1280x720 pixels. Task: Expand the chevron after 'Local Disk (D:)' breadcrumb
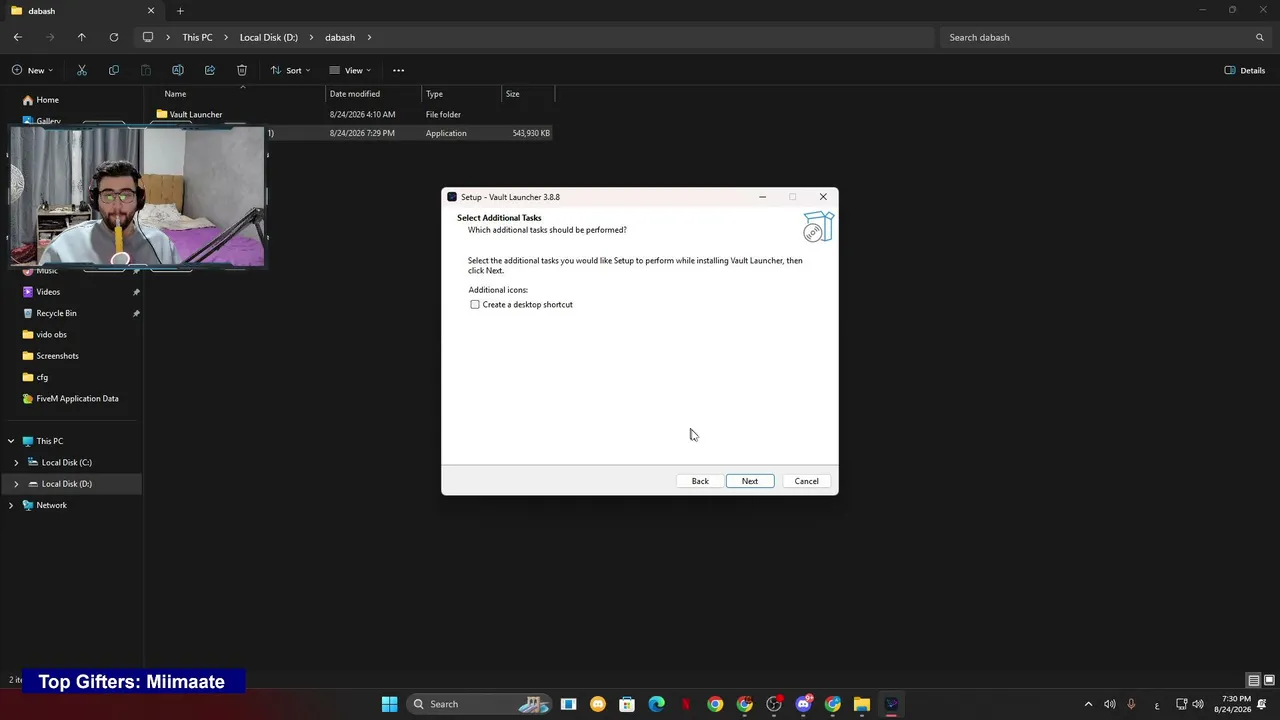(x=312, y=37)
